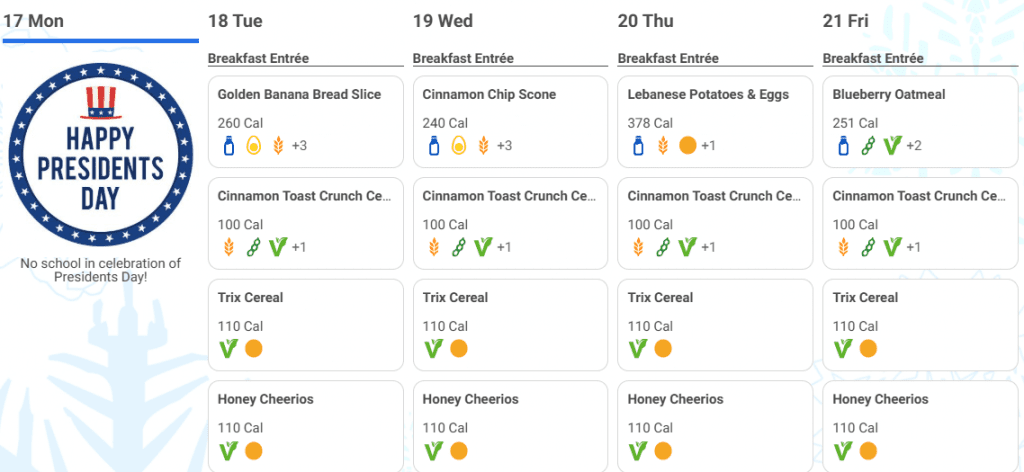Click vegan icon on Thursday's Cinnamon Toast Crunch
Screen dimensions: 1024x472
click(x=688, y=247)
